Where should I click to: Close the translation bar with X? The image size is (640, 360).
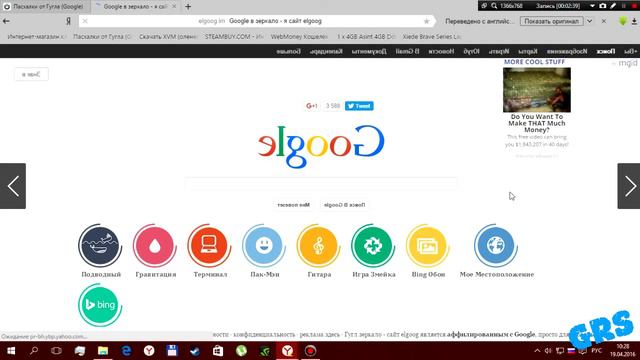(604, 21)
